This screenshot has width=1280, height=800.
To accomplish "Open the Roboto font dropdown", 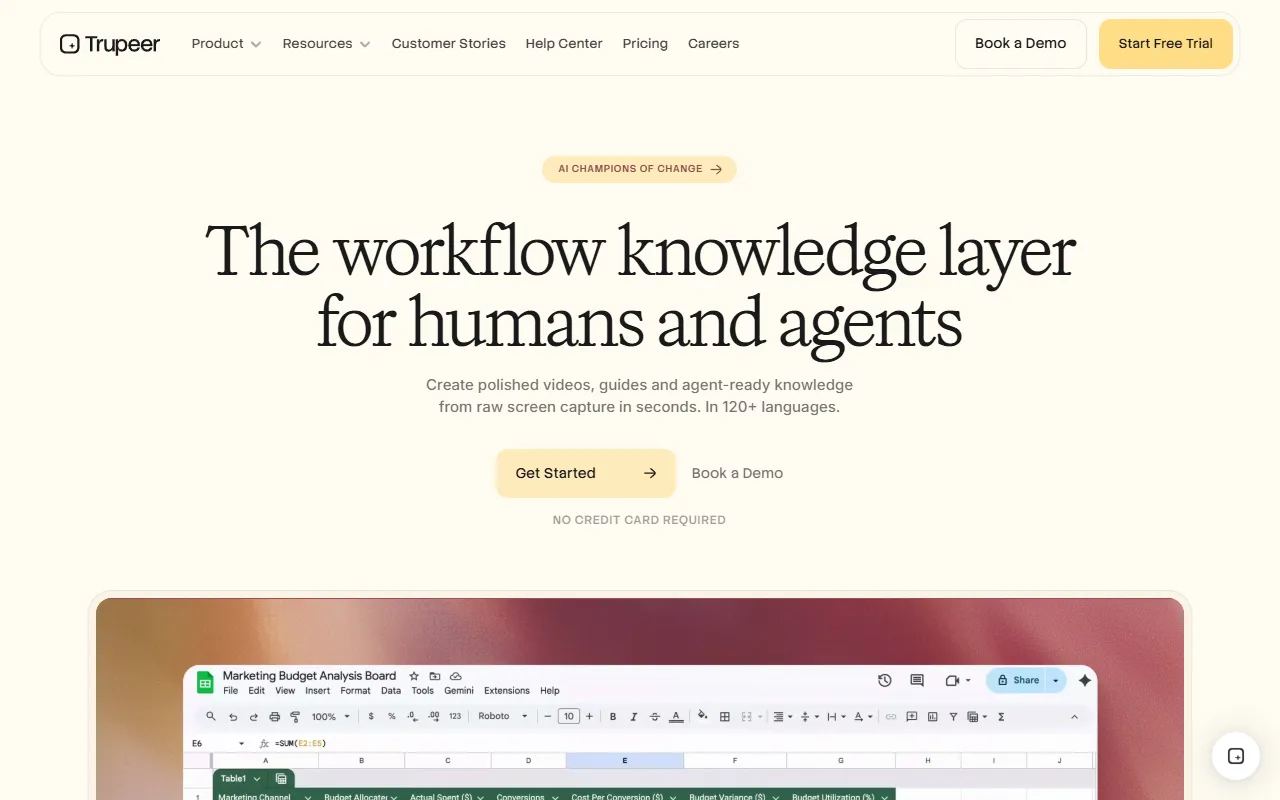I will tap(503, 716).
